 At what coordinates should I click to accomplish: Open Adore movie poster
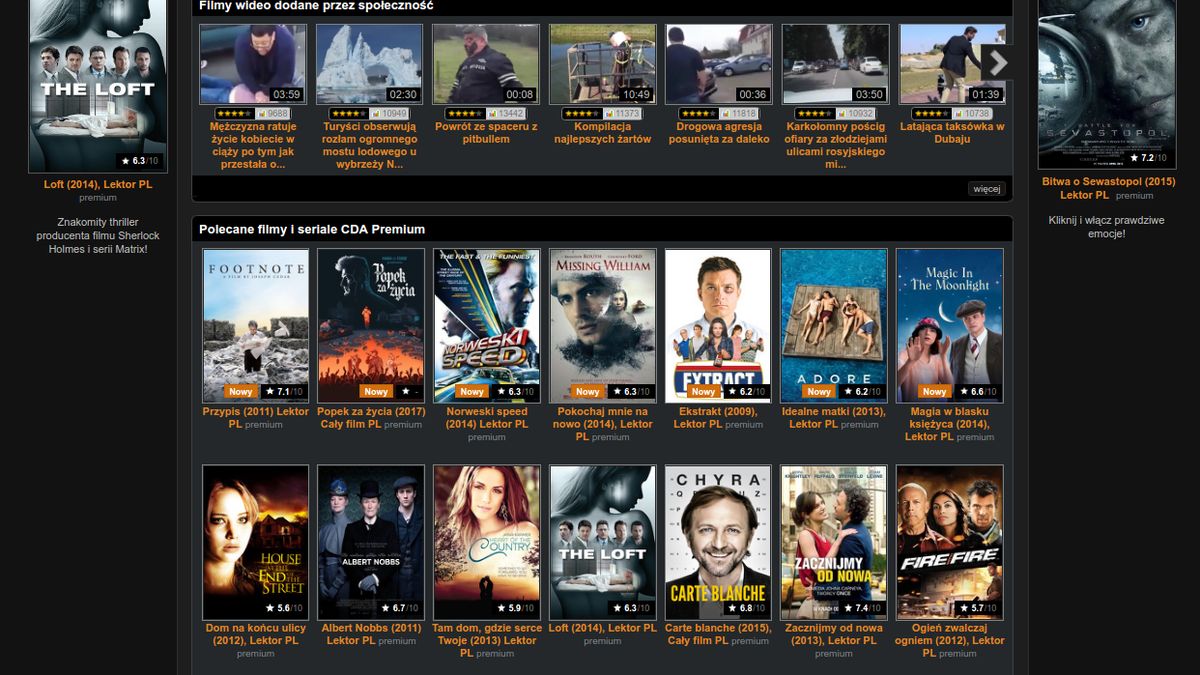pos(834,325)
